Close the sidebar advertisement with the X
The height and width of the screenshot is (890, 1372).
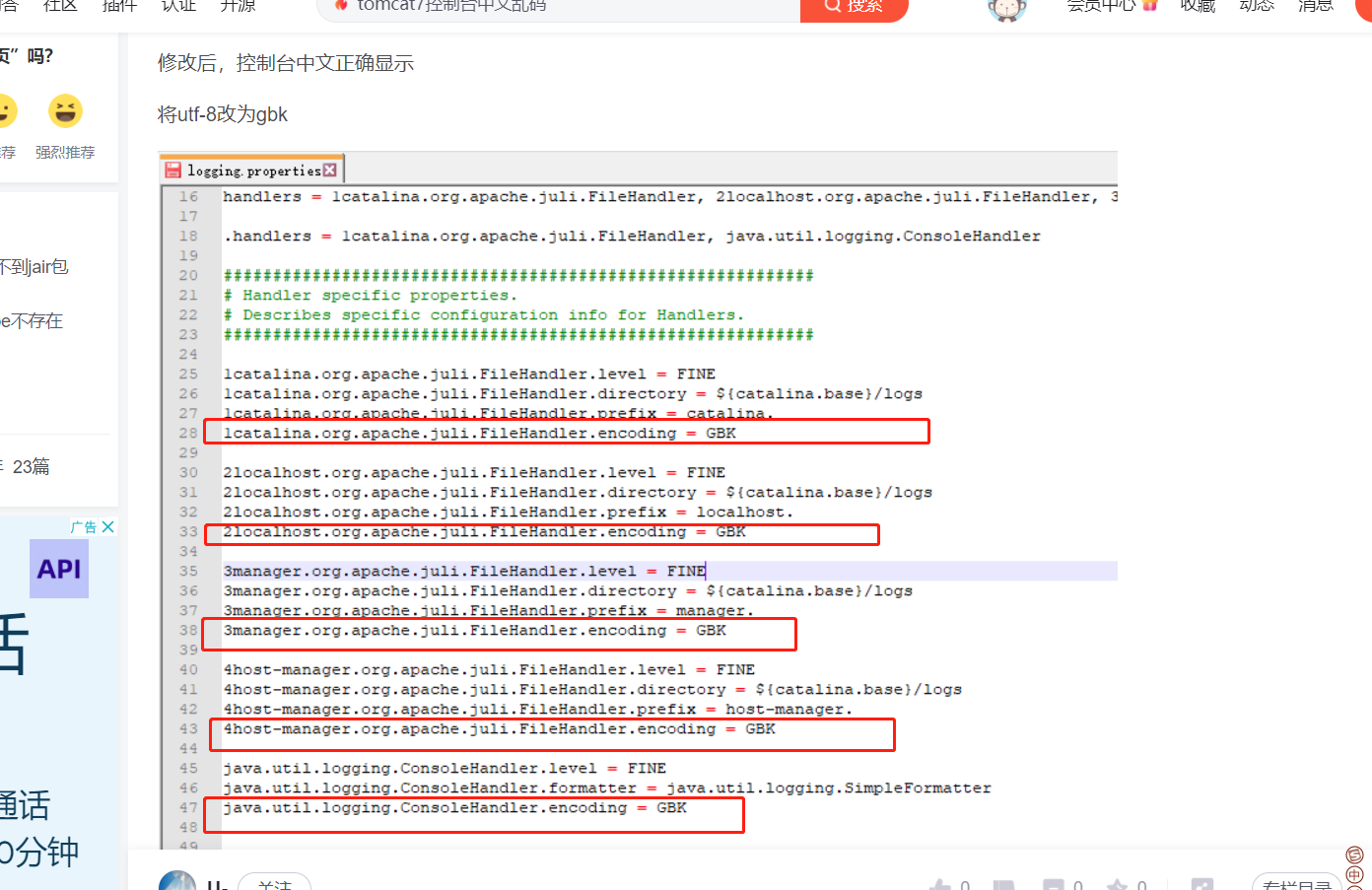pyautogui.click(x=108, y=527)
